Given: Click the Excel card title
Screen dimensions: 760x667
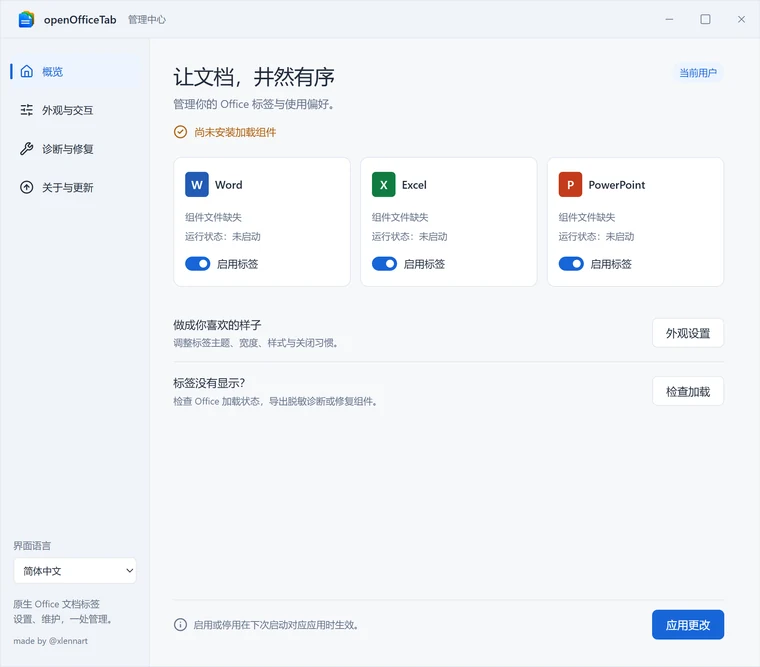Looking at the screenshot, I should 414,185.
